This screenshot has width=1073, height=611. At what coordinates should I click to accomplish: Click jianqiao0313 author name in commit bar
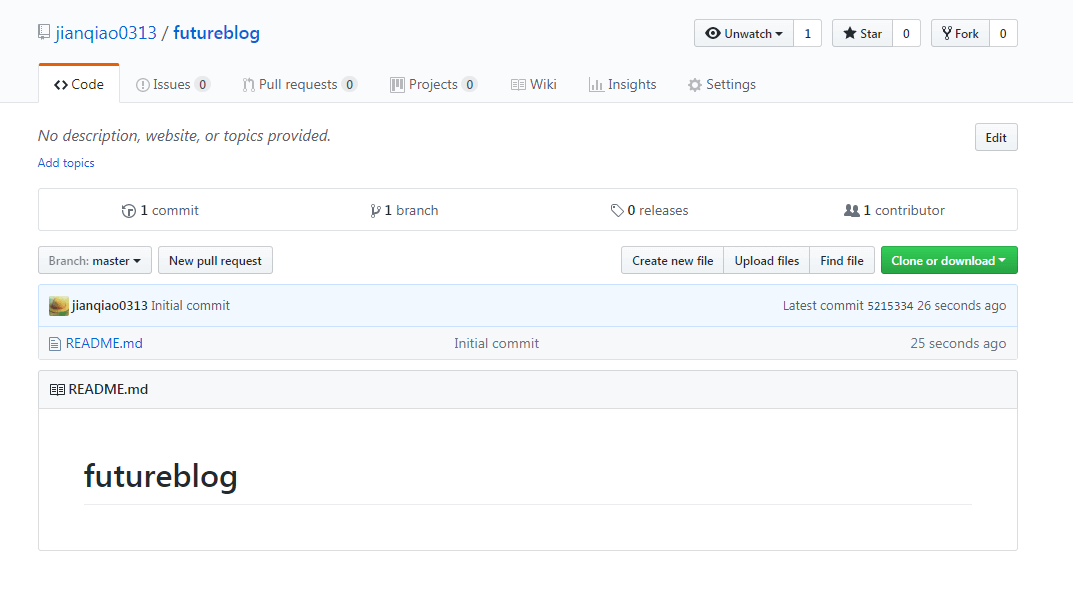(109, 306)
